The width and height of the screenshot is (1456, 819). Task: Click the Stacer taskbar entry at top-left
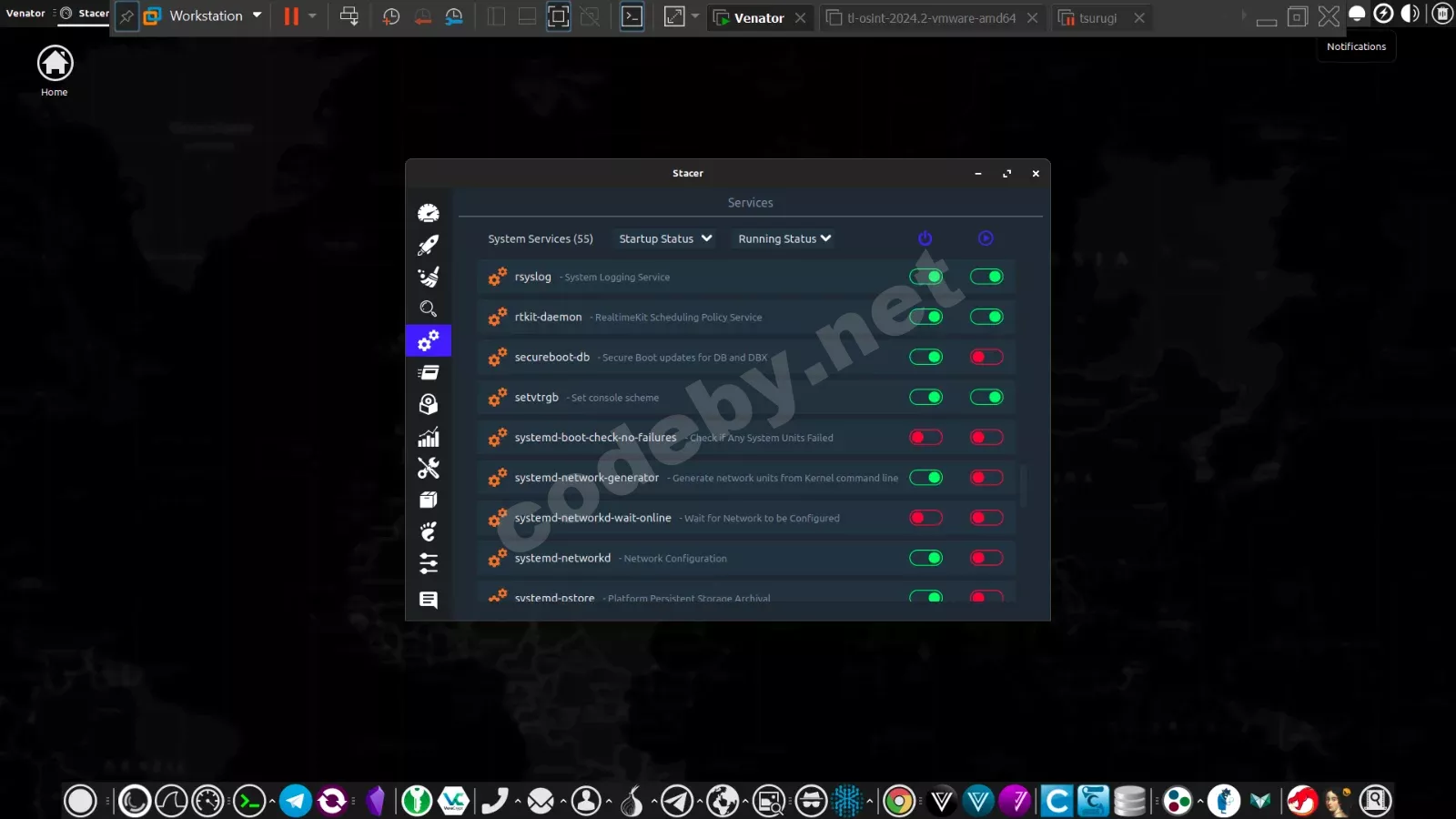coord(85,14)
